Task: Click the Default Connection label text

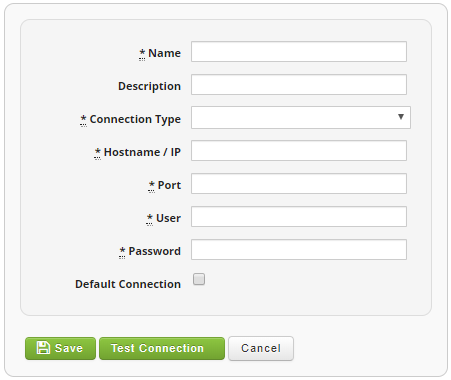Action: click(128, 284)
